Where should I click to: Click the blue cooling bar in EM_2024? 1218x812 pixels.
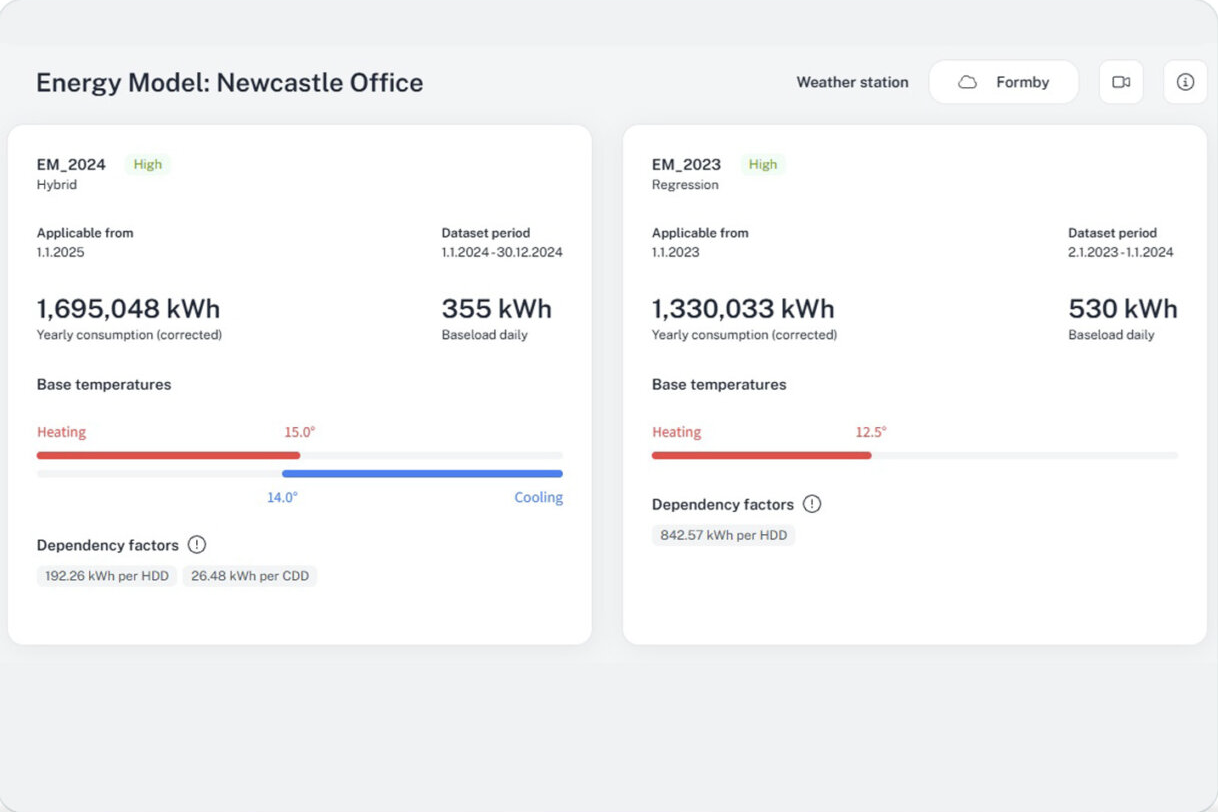[x=422, y=474]
